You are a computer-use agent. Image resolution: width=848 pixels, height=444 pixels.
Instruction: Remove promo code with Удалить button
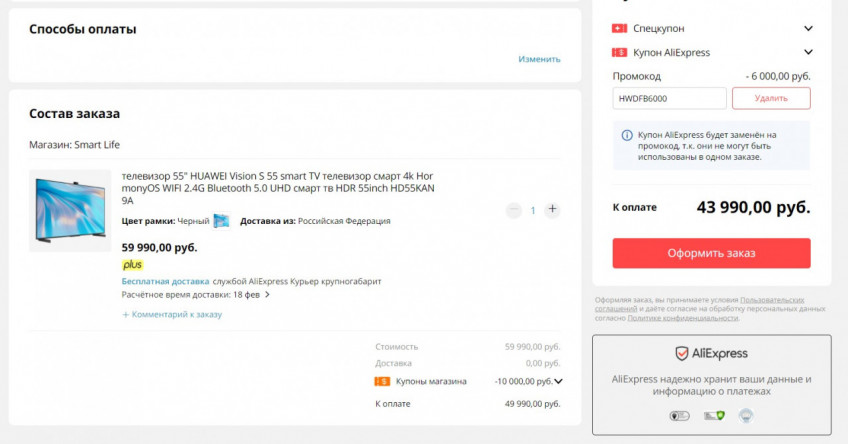[x=771, y=98]
